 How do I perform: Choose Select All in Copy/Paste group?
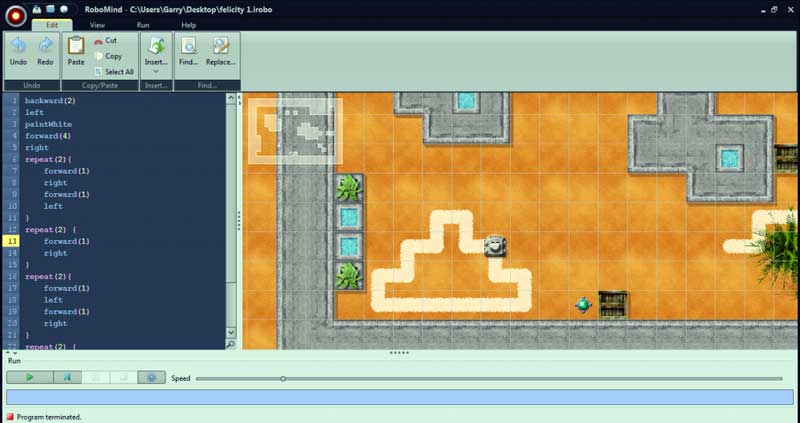[113, 72]
